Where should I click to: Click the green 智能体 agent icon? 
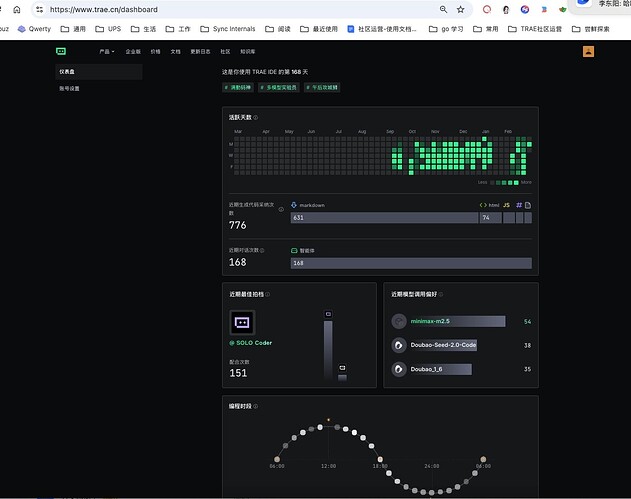pos(294,250)
